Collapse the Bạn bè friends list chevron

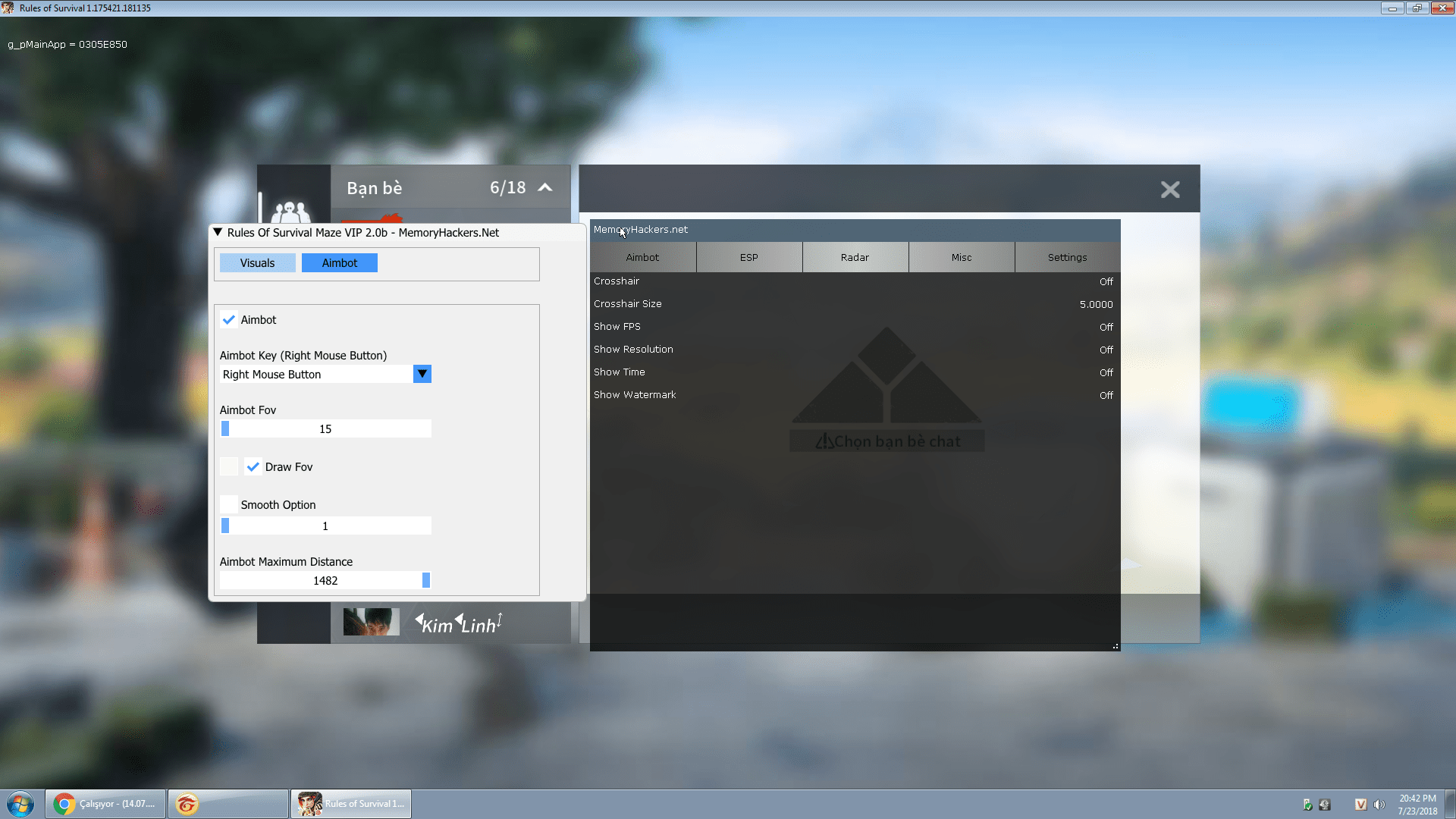(544, 187)
